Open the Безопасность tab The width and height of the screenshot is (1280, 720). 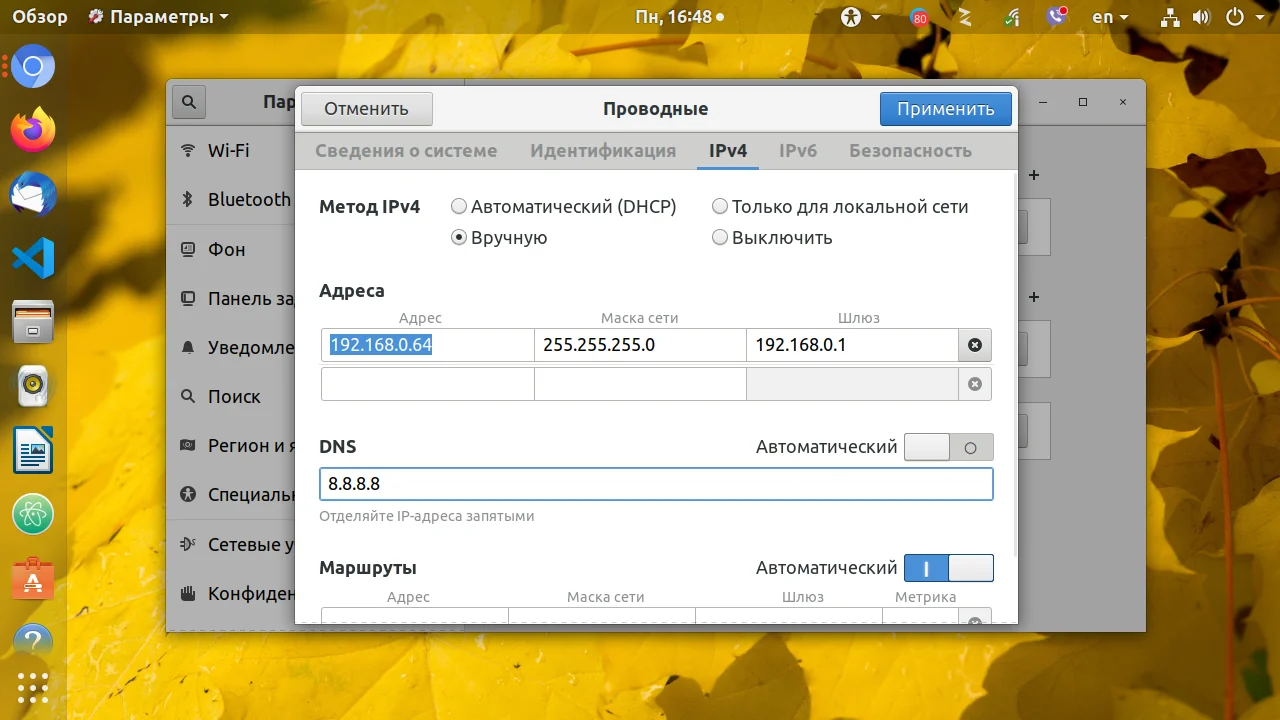point(910,151)
